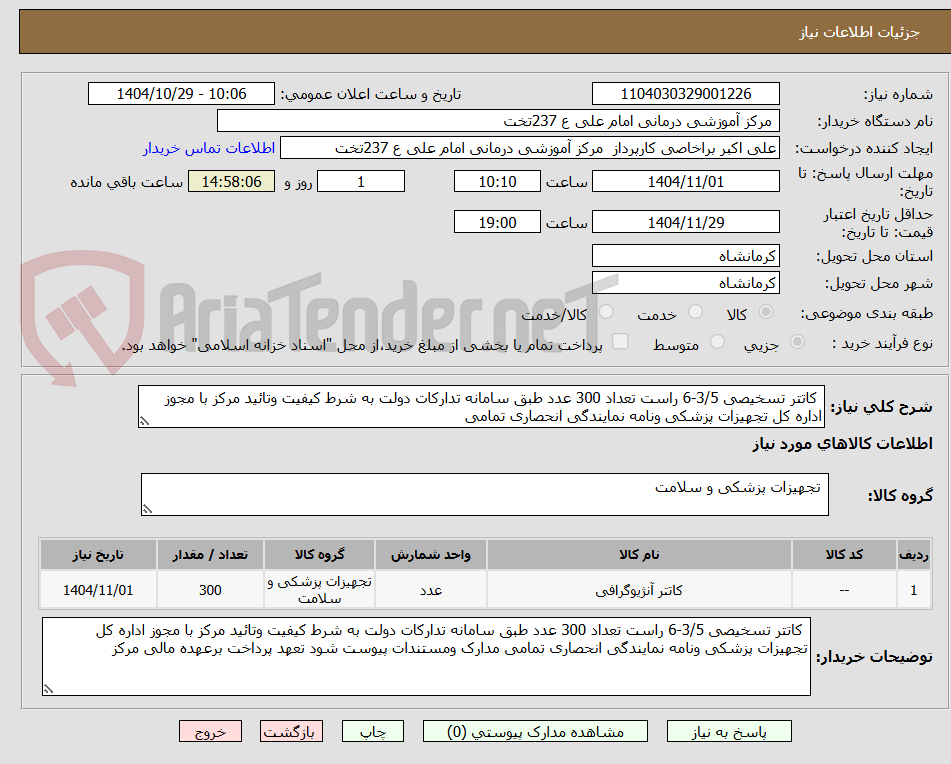Click the row number cell 1
Image resolution: width=951 pixels, height=764 pixels.
914,590
